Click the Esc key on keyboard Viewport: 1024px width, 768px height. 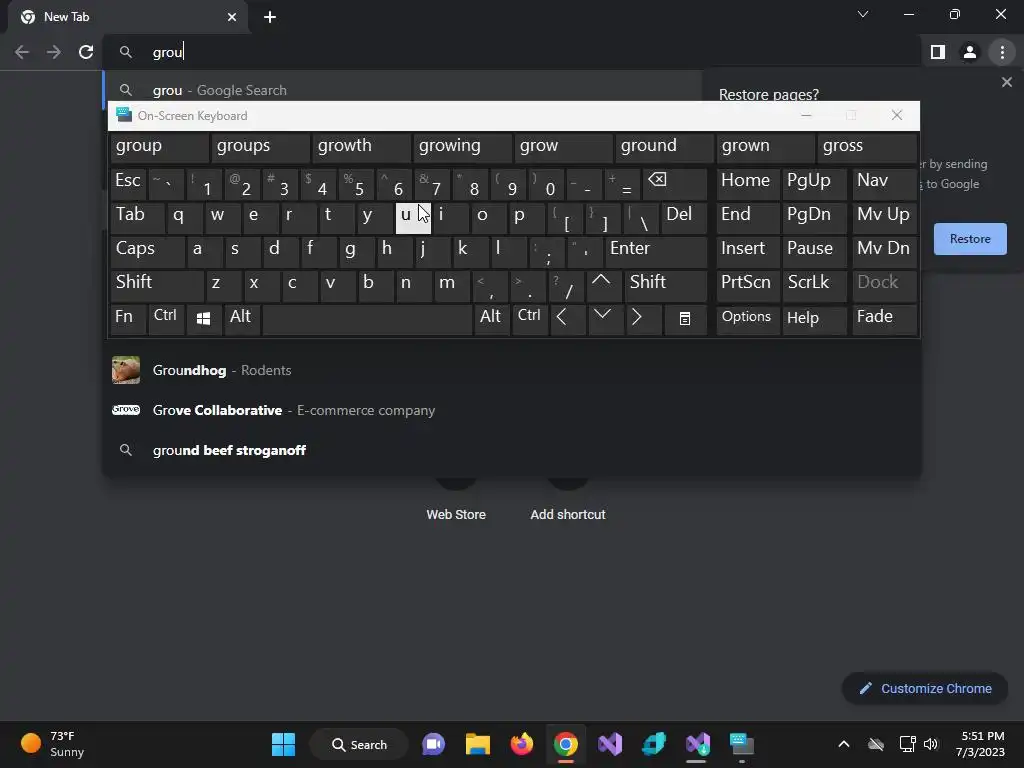coord(128,184)
